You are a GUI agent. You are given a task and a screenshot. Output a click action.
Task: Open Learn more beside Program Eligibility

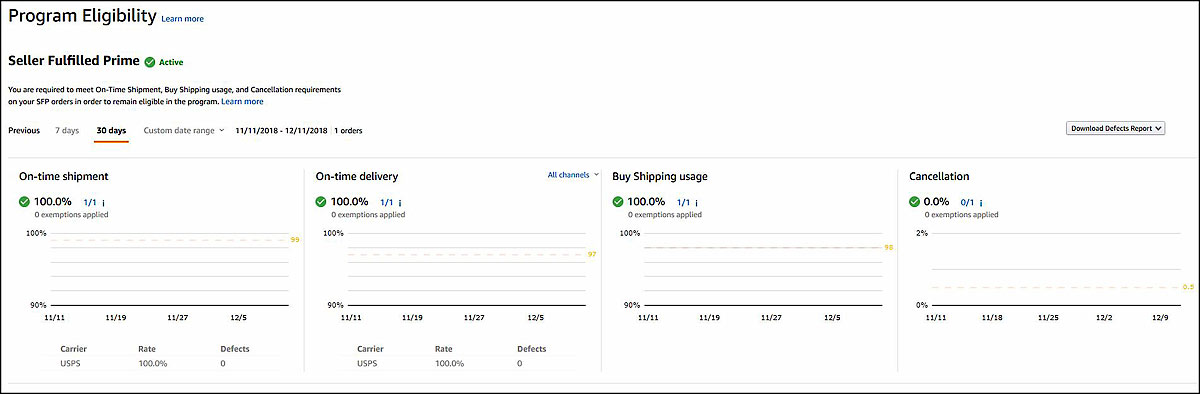[182, 19]
